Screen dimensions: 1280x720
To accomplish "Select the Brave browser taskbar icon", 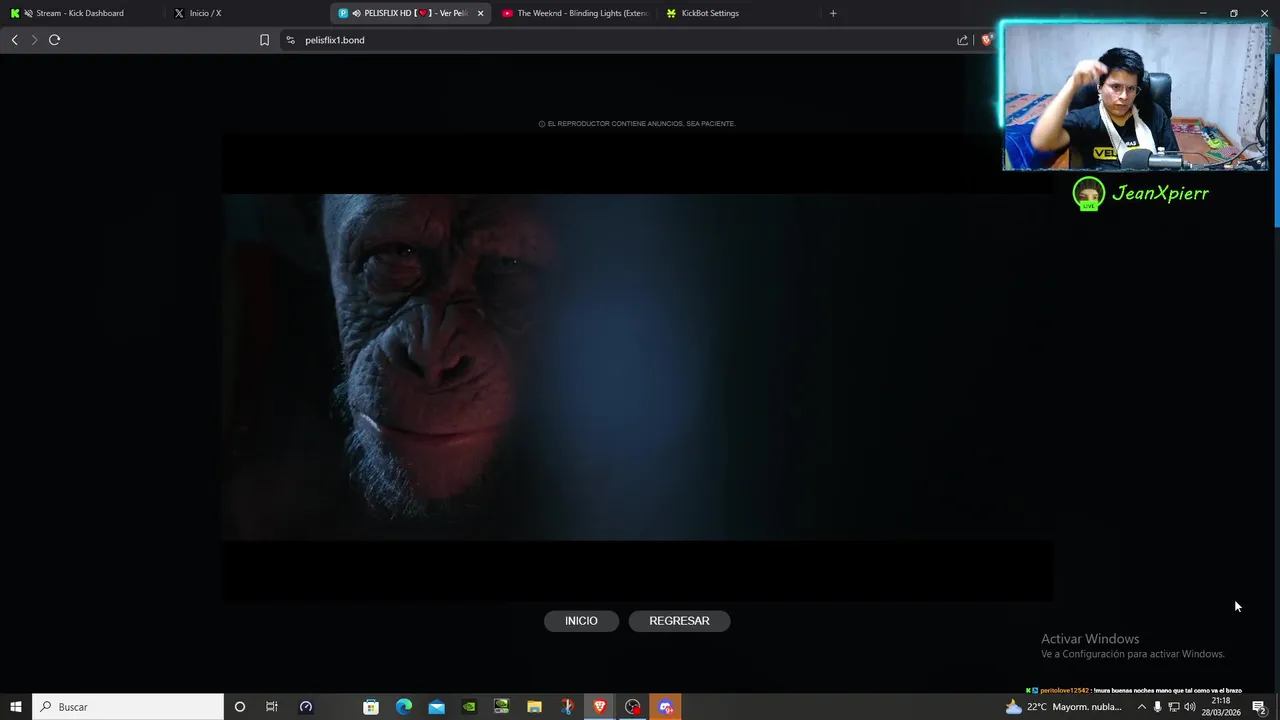I will pyautogui.click(x=600, y=707).
